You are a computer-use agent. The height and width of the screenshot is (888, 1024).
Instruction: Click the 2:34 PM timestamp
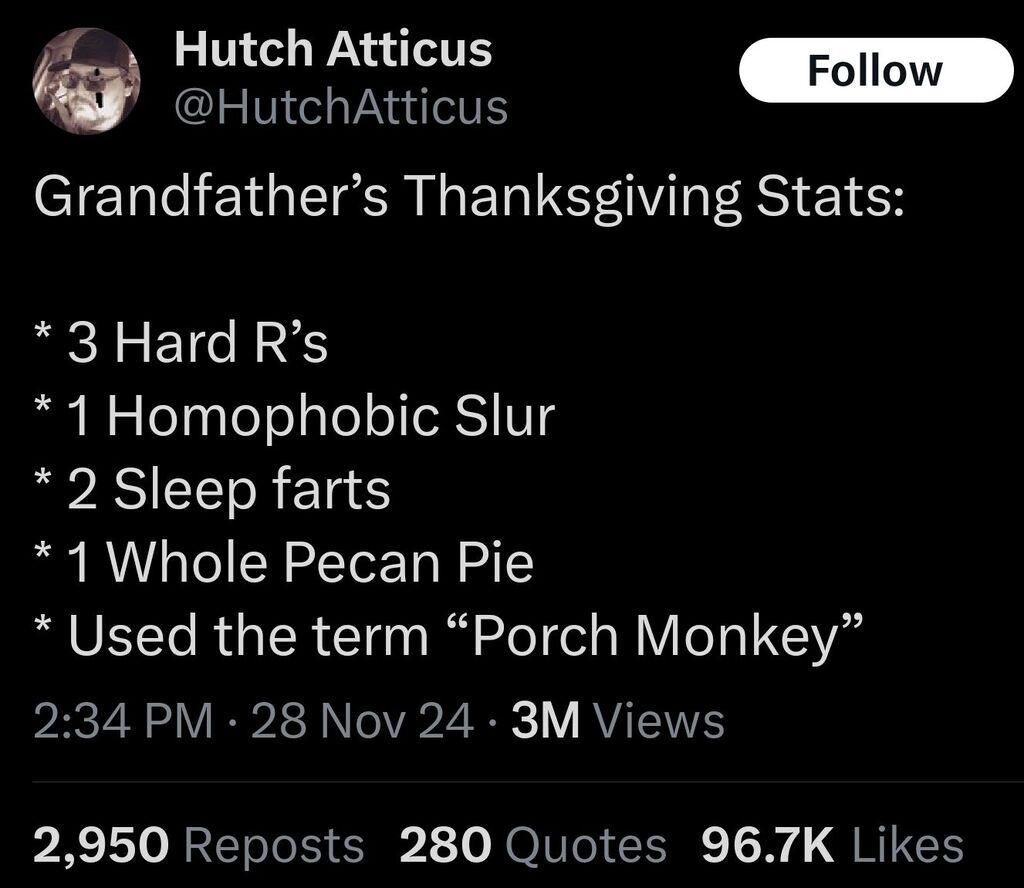point(122,720)
